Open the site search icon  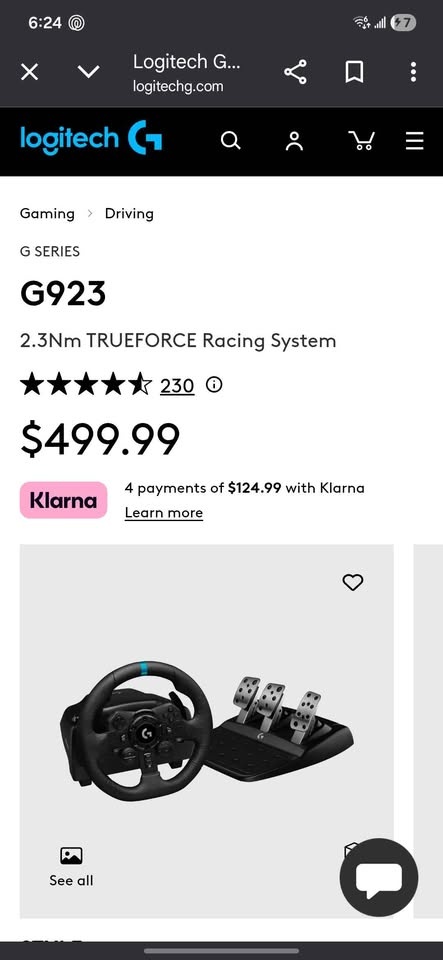pos(230,141)
